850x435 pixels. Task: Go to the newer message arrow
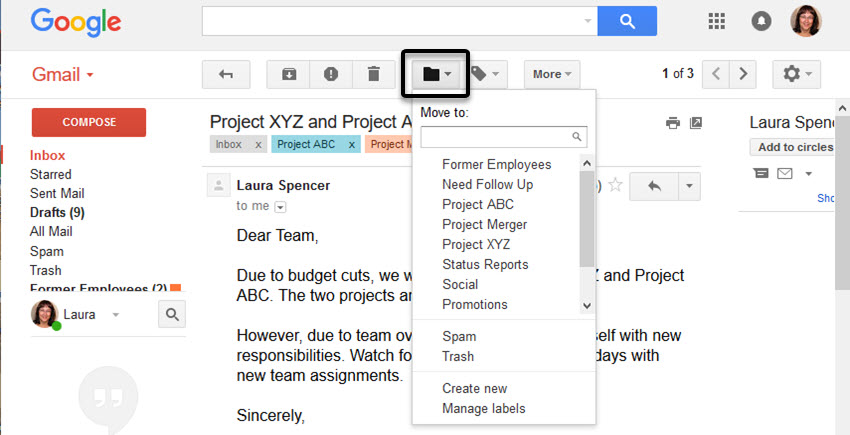[x=716, y=74]
